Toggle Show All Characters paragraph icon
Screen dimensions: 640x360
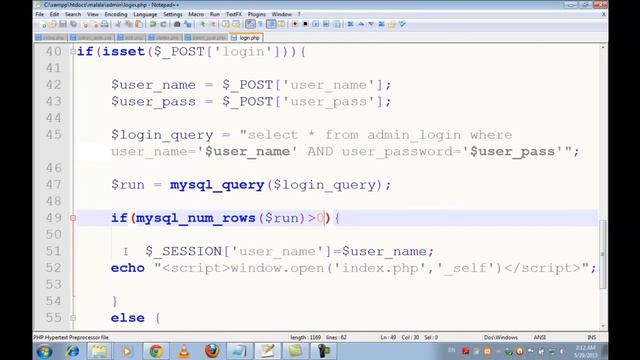260,24
